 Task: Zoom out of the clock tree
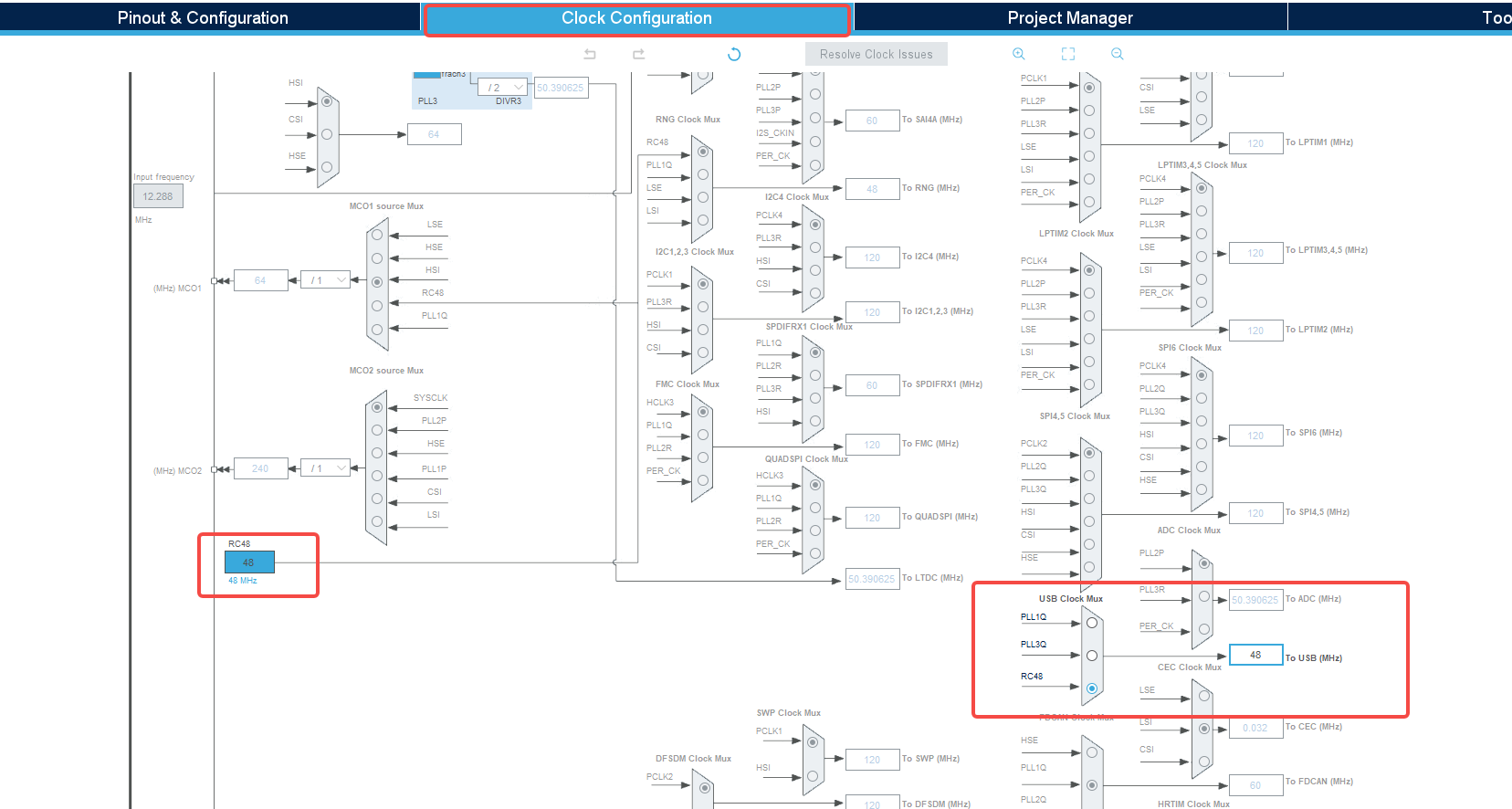pos(1118,54)
